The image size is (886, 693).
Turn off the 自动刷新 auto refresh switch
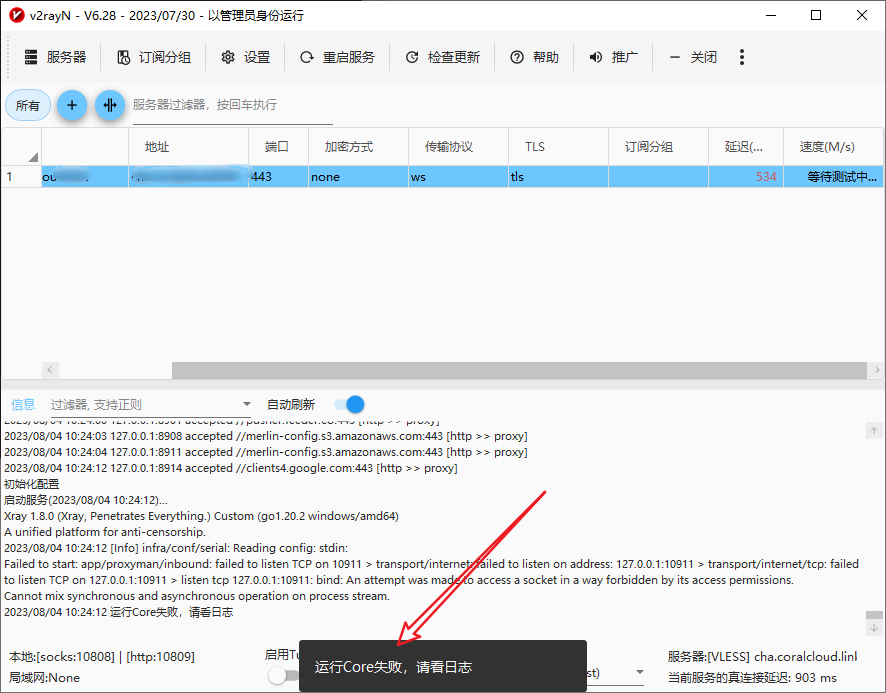pos(349,404)
